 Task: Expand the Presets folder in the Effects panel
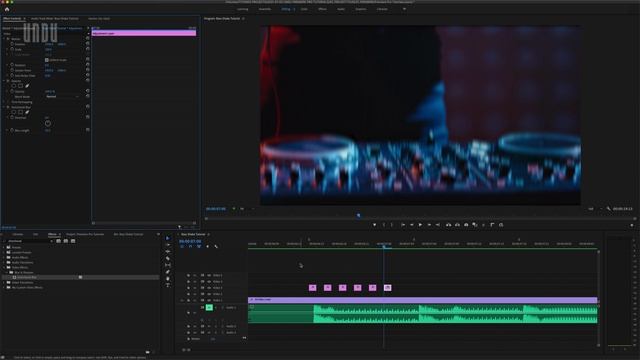point(4,247)
